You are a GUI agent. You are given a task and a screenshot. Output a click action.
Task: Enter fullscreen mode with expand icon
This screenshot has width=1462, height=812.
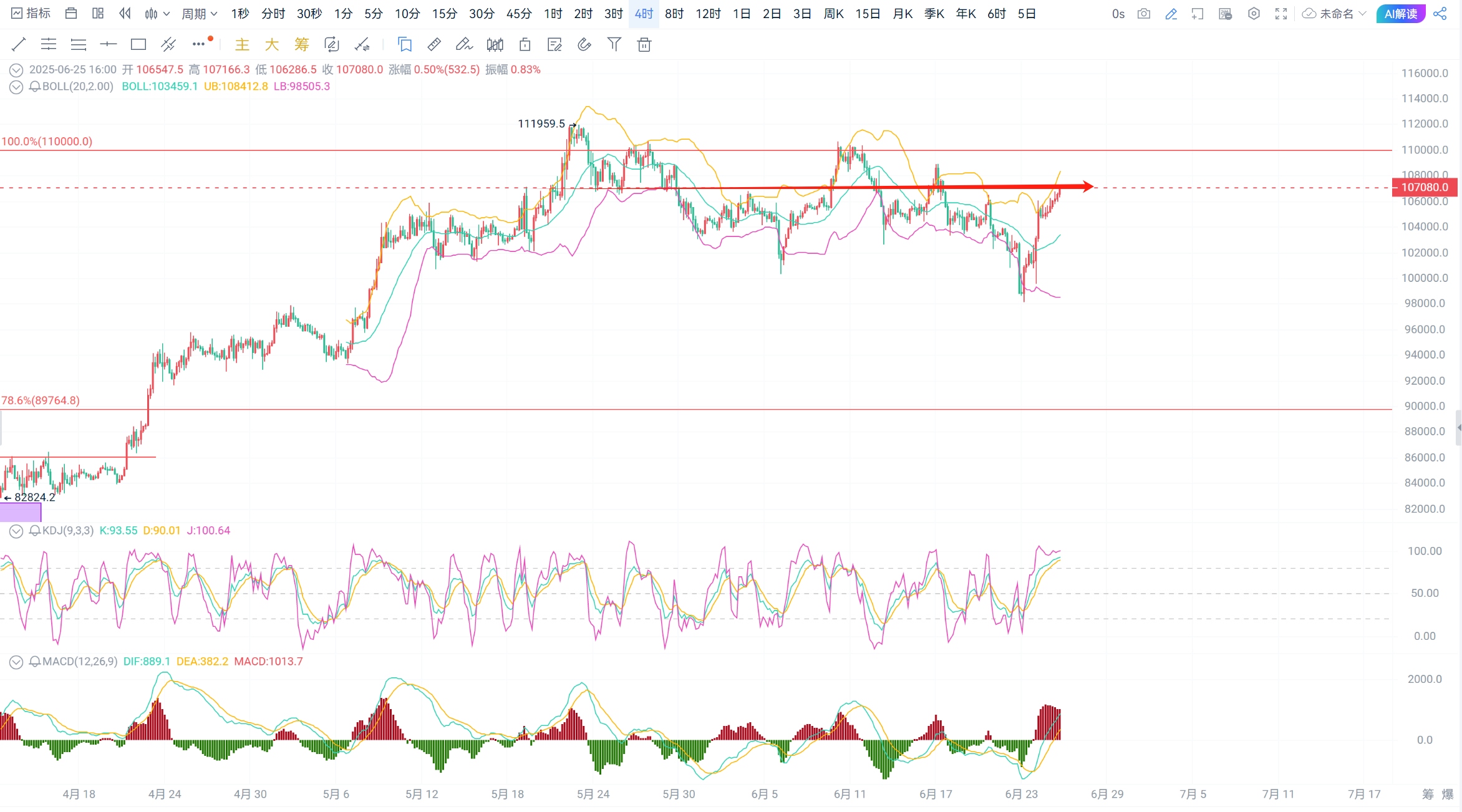coord(1281,14)
